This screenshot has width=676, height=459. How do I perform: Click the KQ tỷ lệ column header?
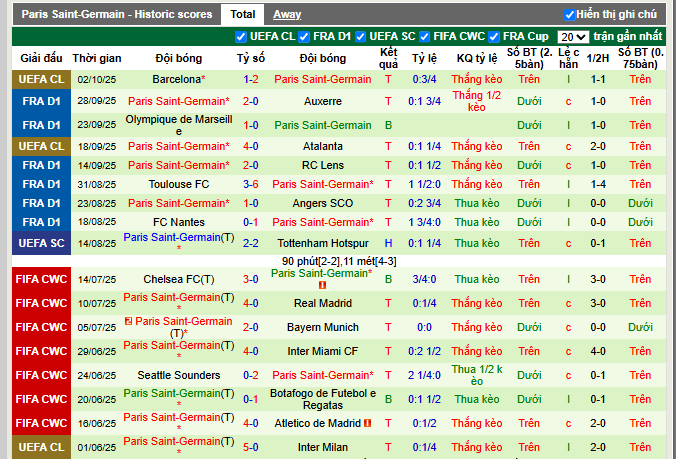tap(477, 58)
